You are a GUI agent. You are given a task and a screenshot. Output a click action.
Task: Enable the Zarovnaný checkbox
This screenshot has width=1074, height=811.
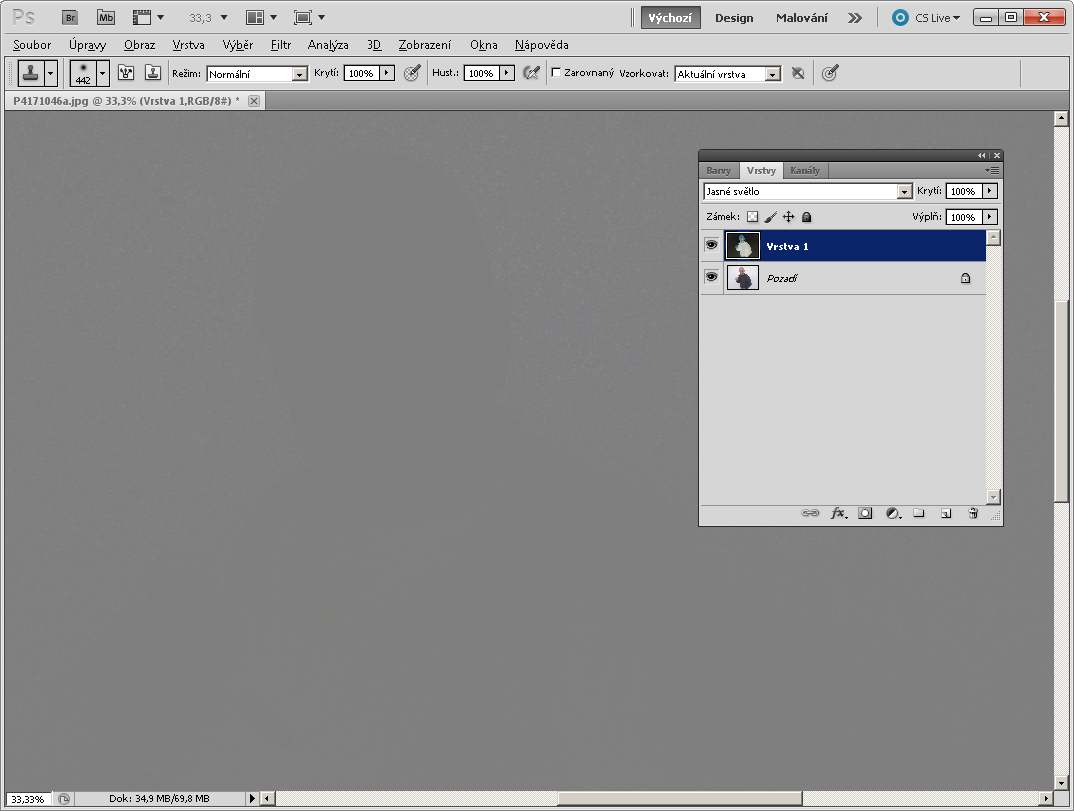556,73
